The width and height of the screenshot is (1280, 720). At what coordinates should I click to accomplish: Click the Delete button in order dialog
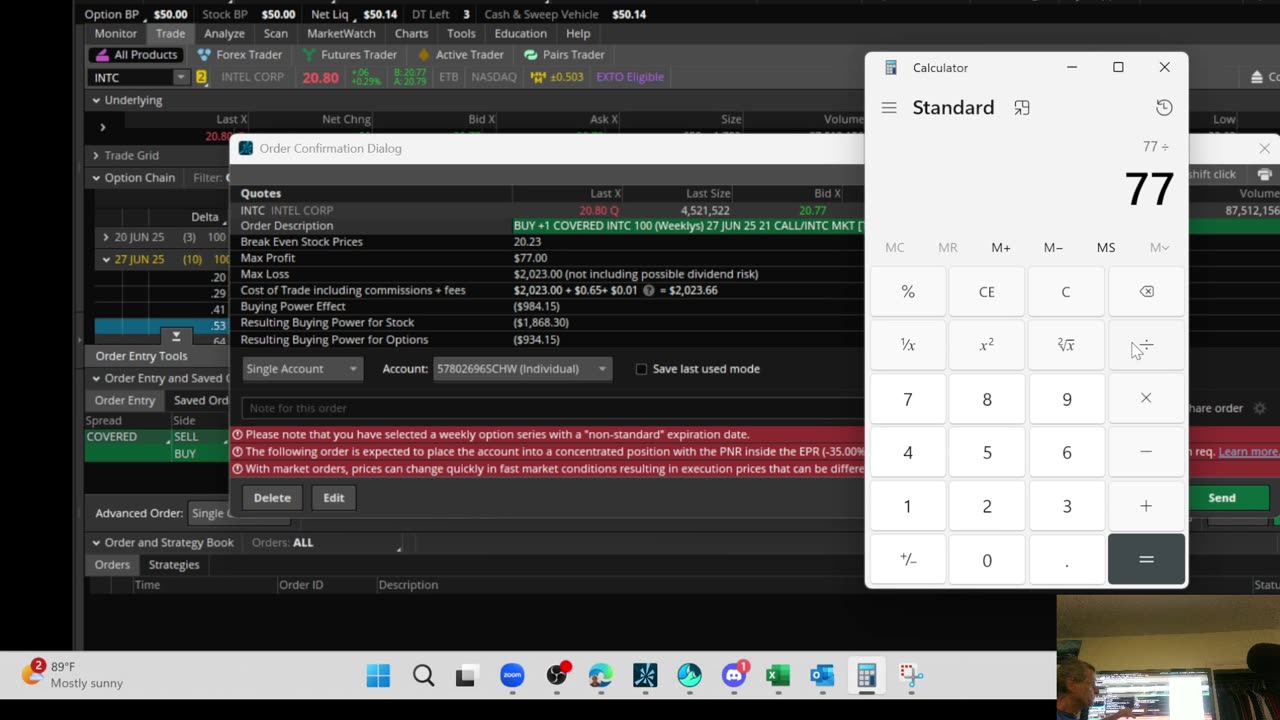click(x=272, y=497)
